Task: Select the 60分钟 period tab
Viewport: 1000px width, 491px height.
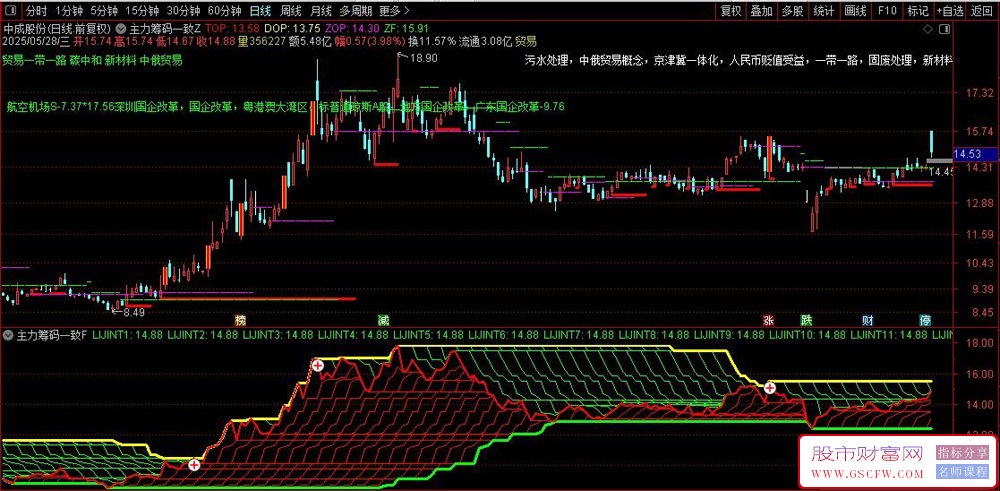Action: pos(224,11)
